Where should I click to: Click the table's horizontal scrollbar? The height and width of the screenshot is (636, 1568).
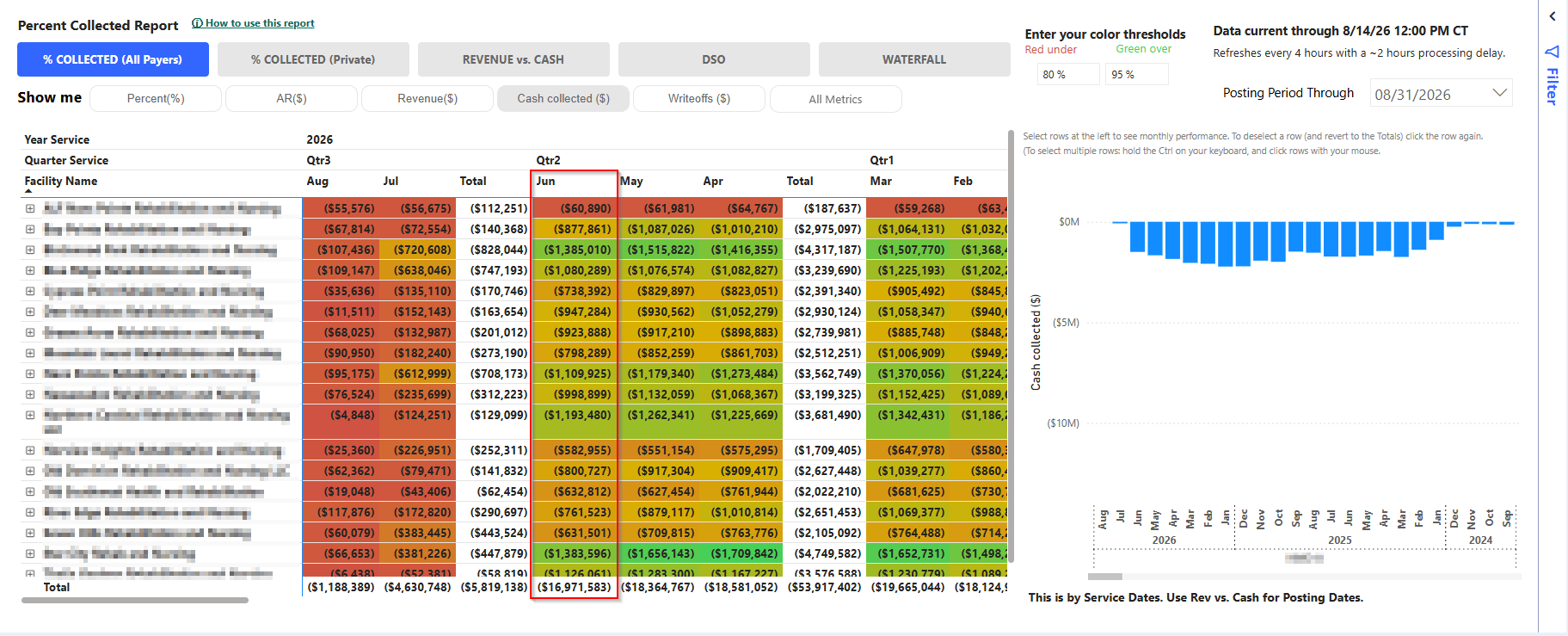point(135,601)
